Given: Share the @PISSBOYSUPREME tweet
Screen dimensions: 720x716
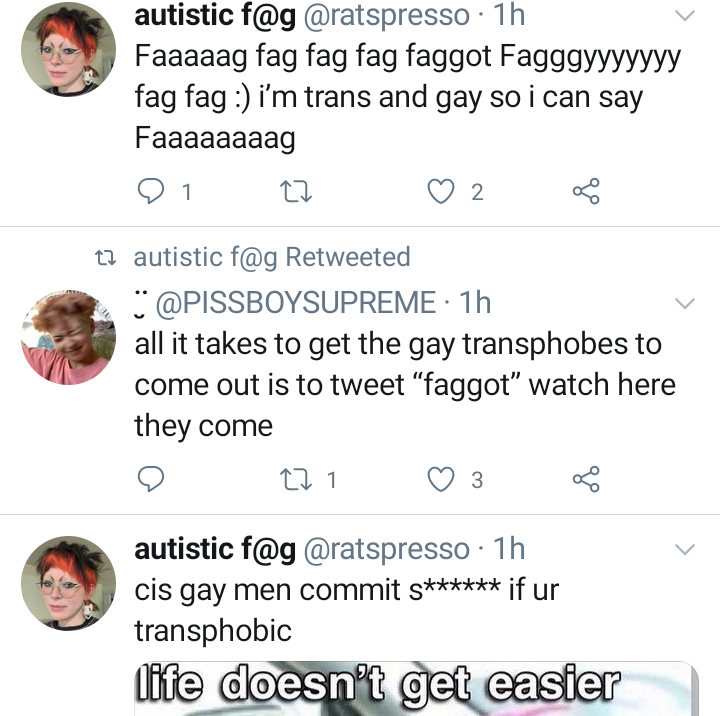Looking at the screenshot, I should (586, 479).
